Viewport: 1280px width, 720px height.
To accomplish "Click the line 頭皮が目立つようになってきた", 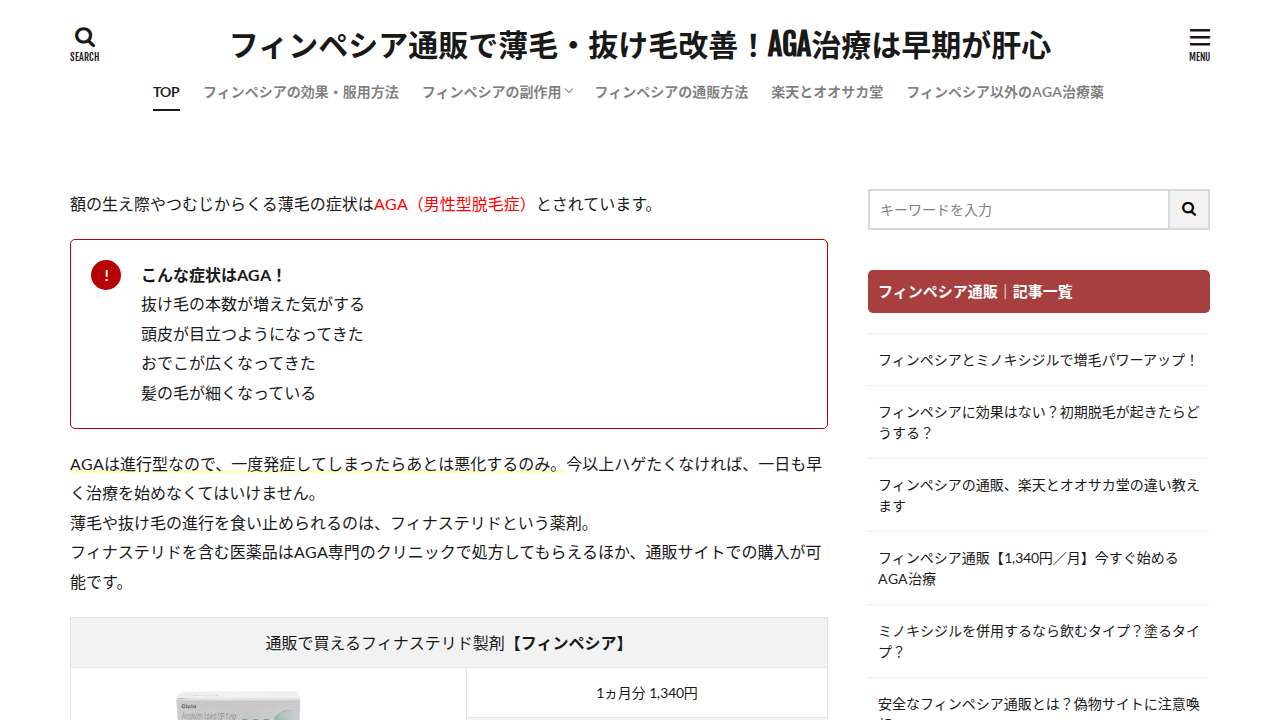I will (253, 334).
